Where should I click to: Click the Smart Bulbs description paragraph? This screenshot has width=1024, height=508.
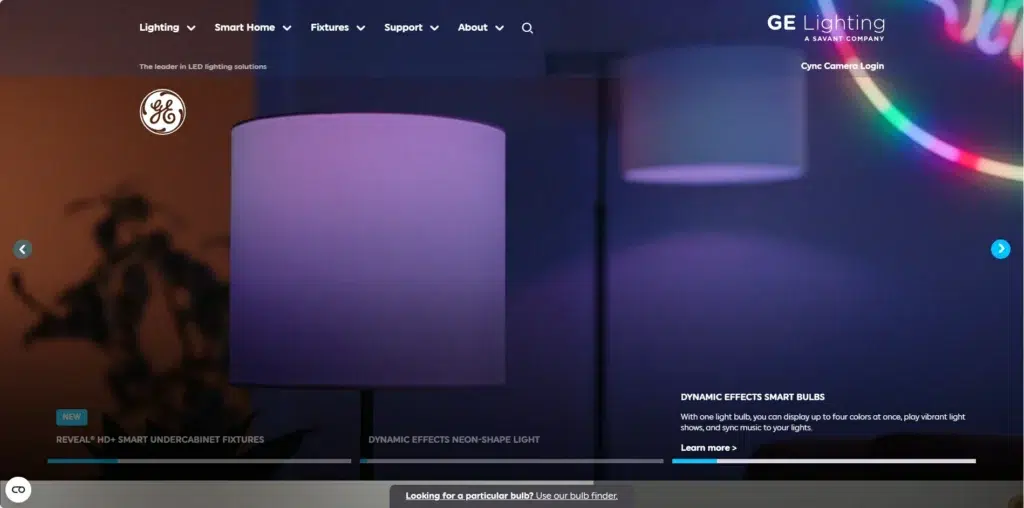tap(823, 422)
